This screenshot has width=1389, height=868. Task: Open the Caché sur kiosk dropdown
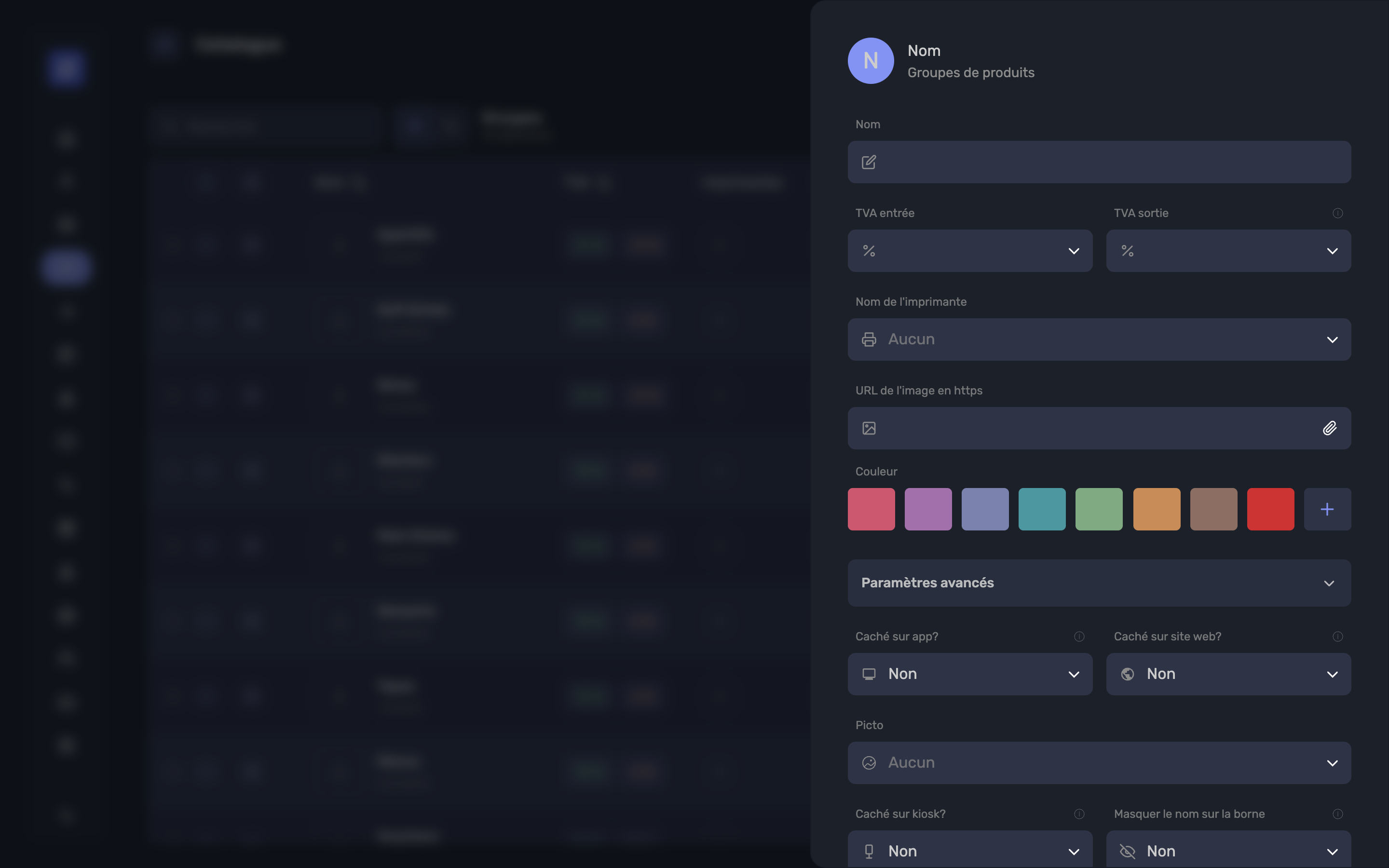click(x=970, y=849)
